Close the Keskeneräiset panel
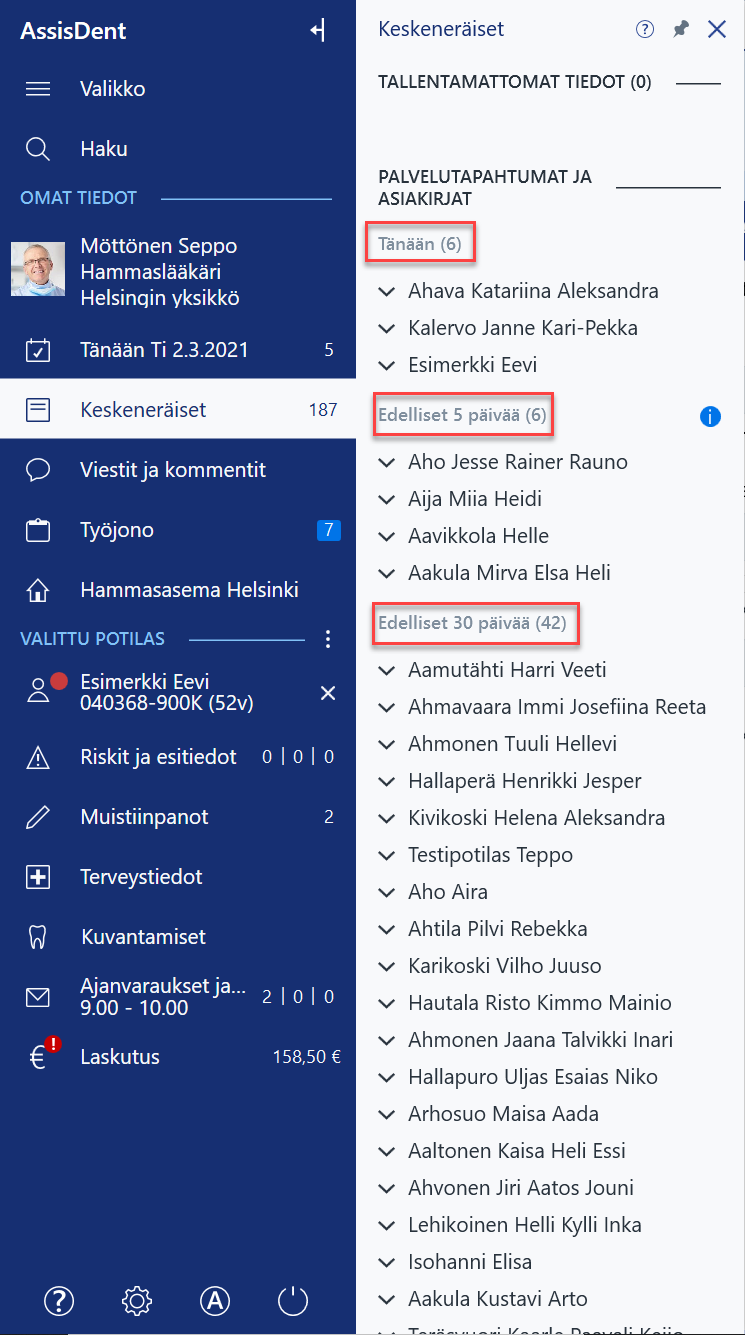Image resolution: width=745 pixels, height=1335 pixels. point(717,29)
